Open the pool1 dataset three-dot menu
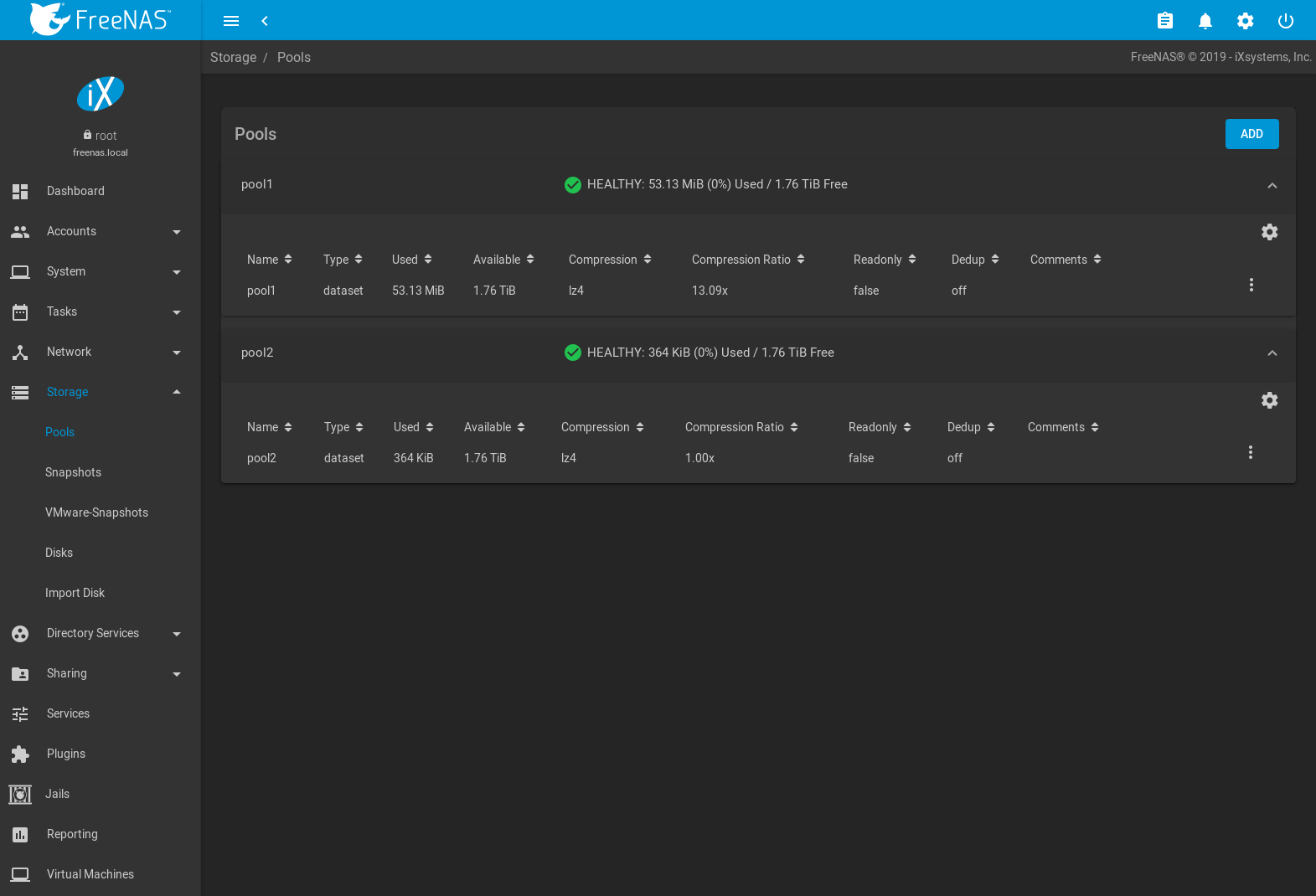 pos(1251,285)
